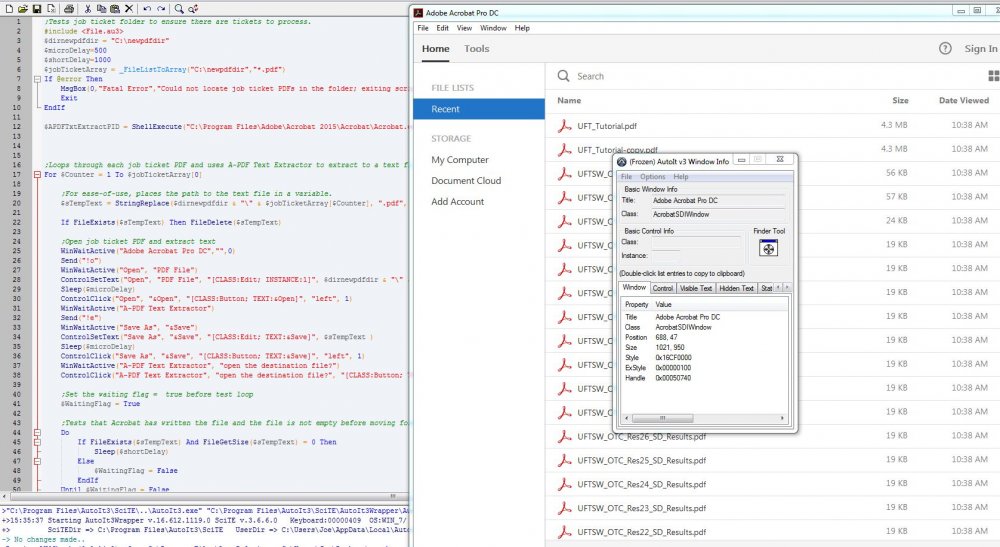
Task: Click the Open folder icon in SciTE toolbar
Action: (x=23, y=8)
